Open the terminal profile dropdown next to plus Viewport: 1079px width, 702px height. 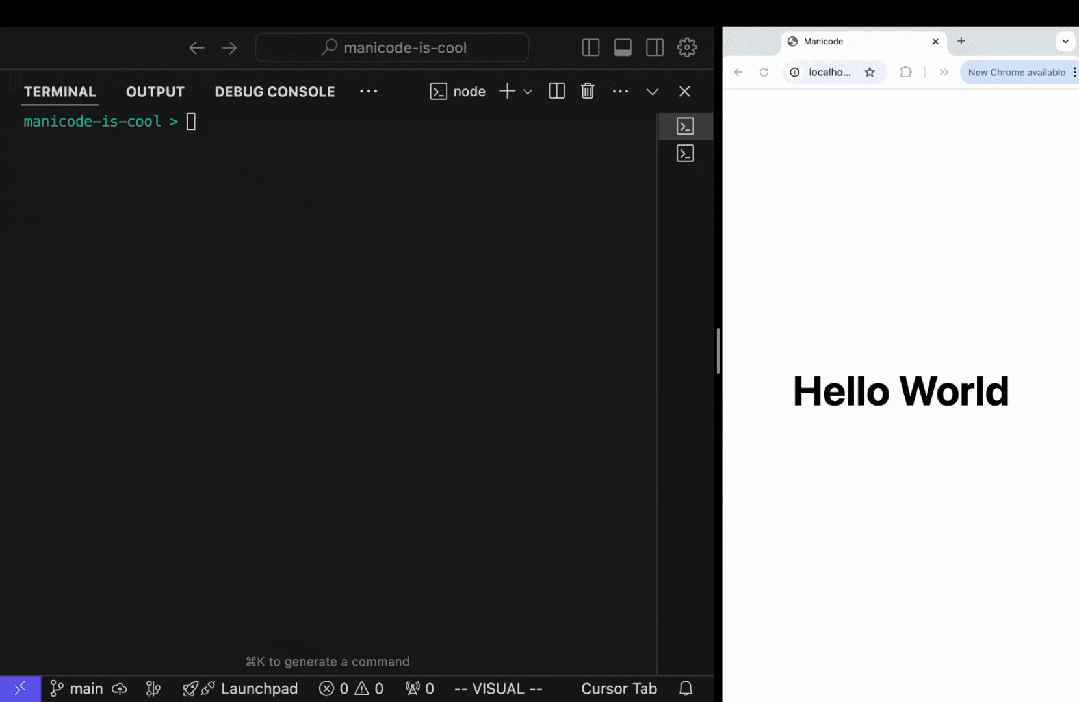[528, 91]
